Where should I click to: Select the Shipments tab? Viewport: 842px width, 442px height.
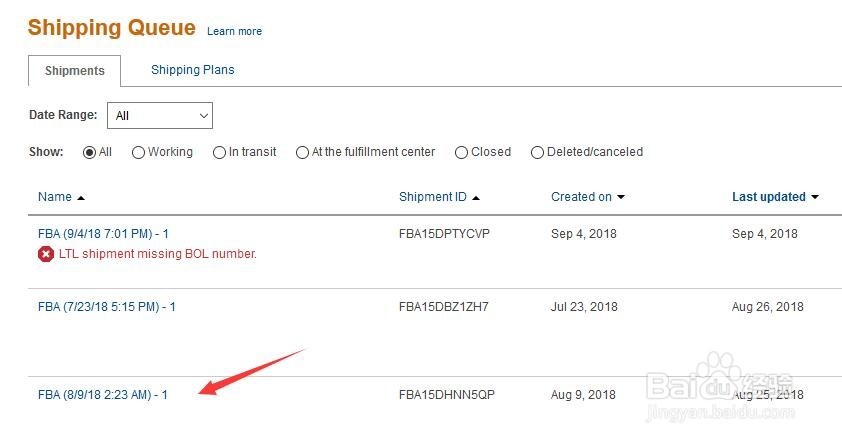click(75, 71)
